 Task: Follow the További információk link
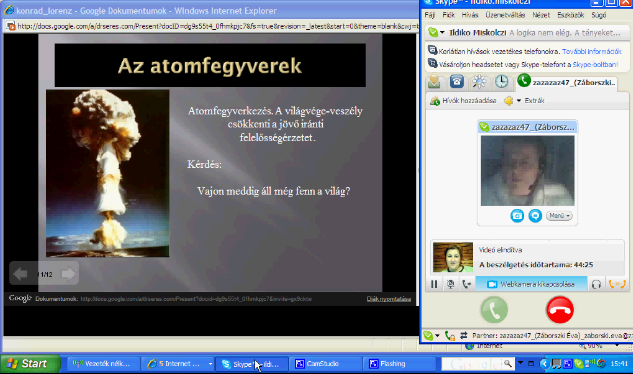(591, 51)
